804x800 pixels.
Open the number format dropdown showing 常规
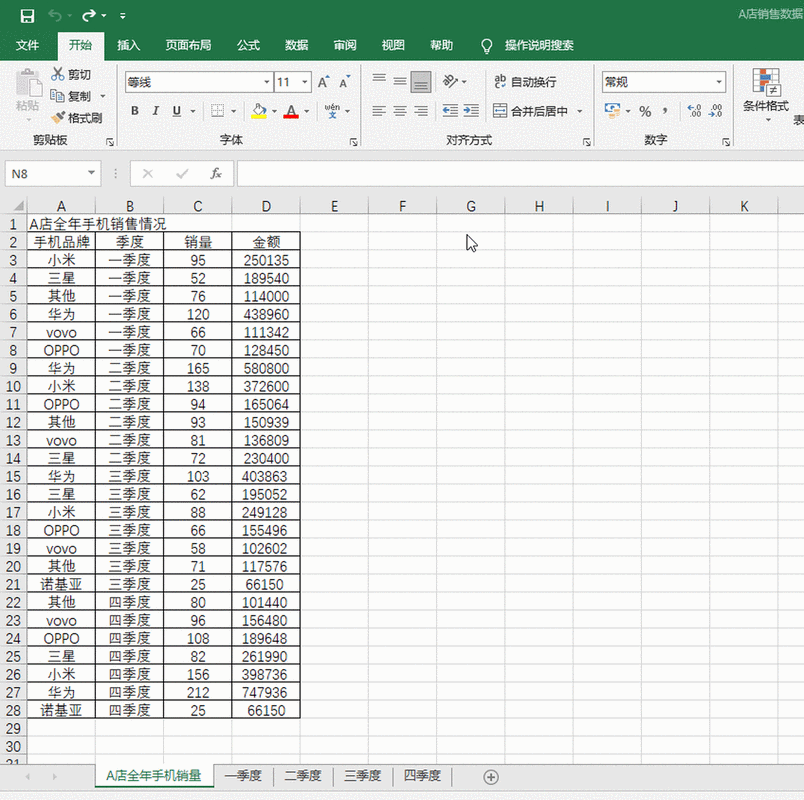[718, 81]
